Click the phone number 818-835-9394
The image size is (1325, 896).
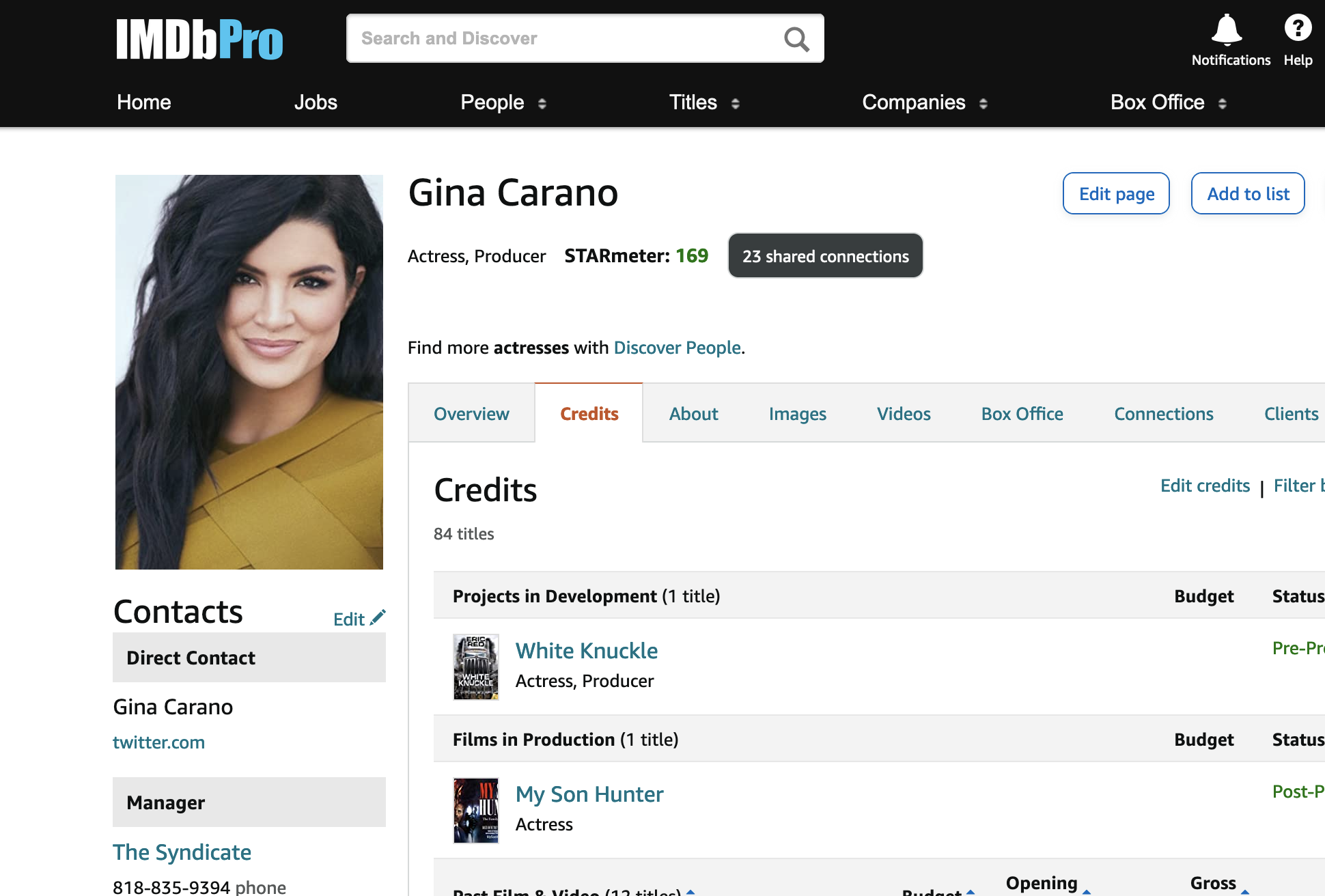pyautogui.click(x=171, y=886)
